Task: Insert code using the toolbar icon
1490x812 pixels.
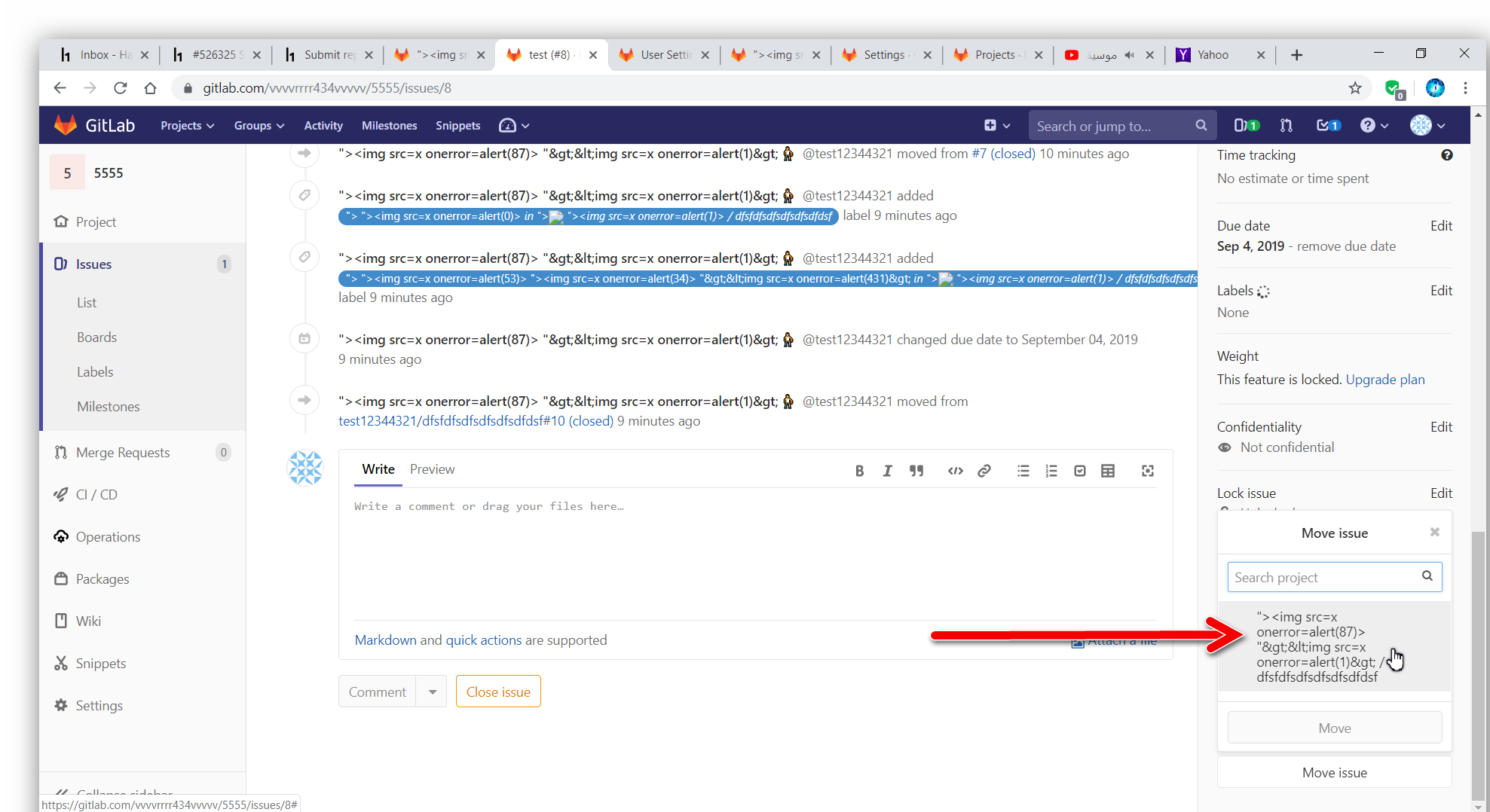Action: pos(955,471)
